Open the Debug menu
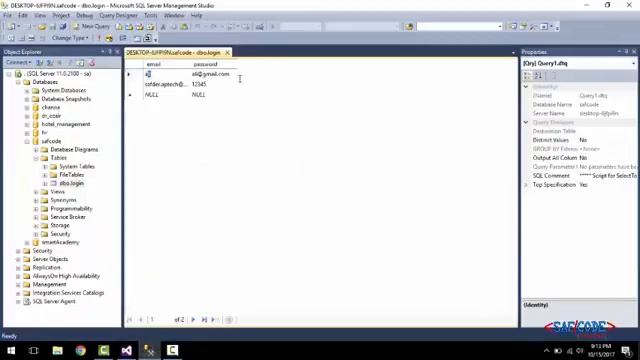This screenshot has height=360, width=640. pos(84,16)
